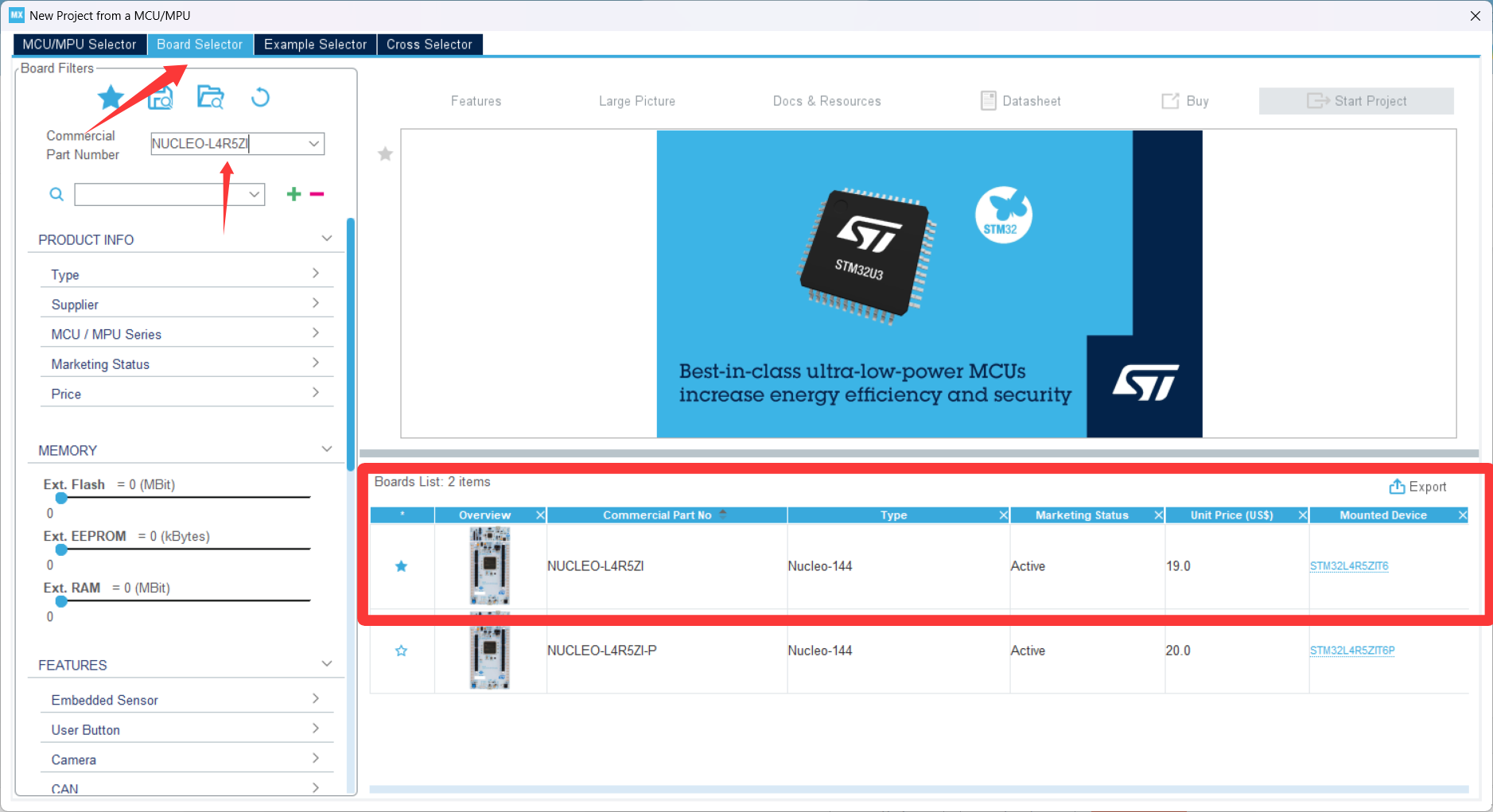
Task: Click the Datasheet button
Action: 1021,101
